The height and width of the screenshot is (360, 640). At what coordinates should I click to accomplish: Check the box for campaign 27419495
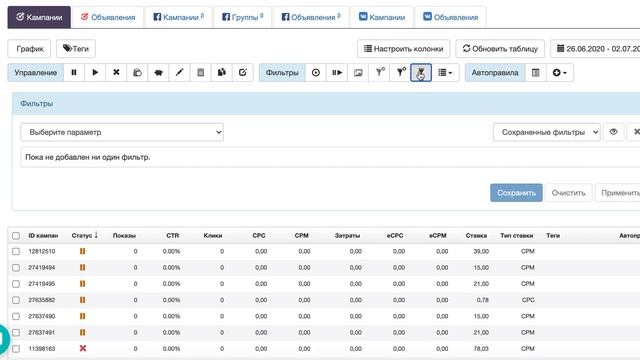click(16, 284)
